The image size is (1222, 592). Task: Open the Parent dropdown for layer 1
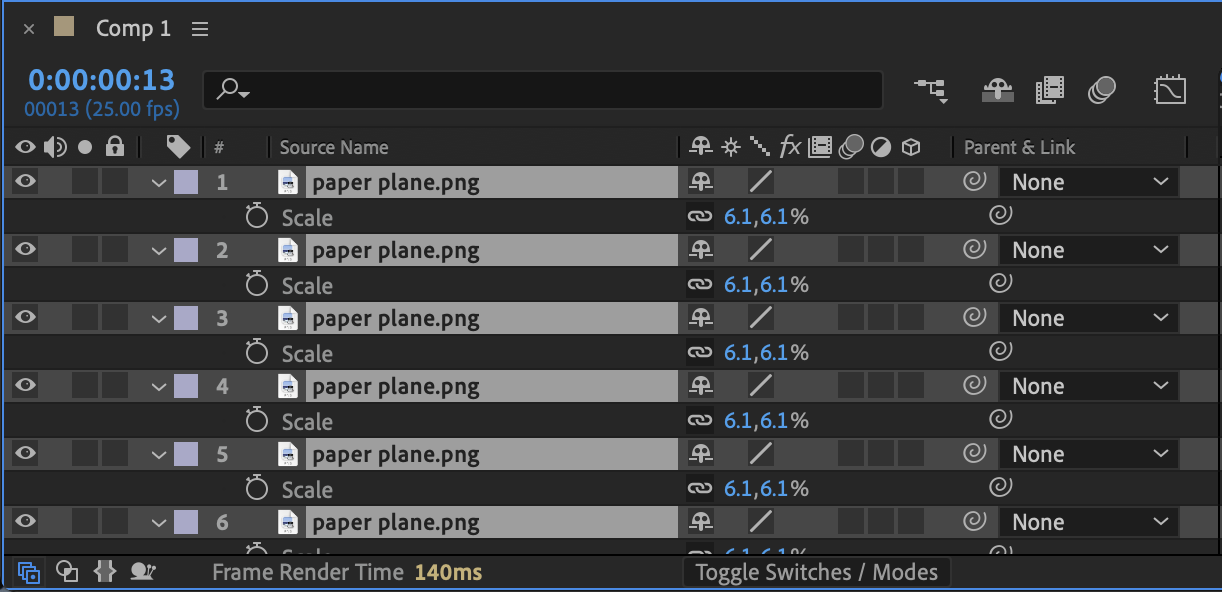click(x=1089, y=182)
